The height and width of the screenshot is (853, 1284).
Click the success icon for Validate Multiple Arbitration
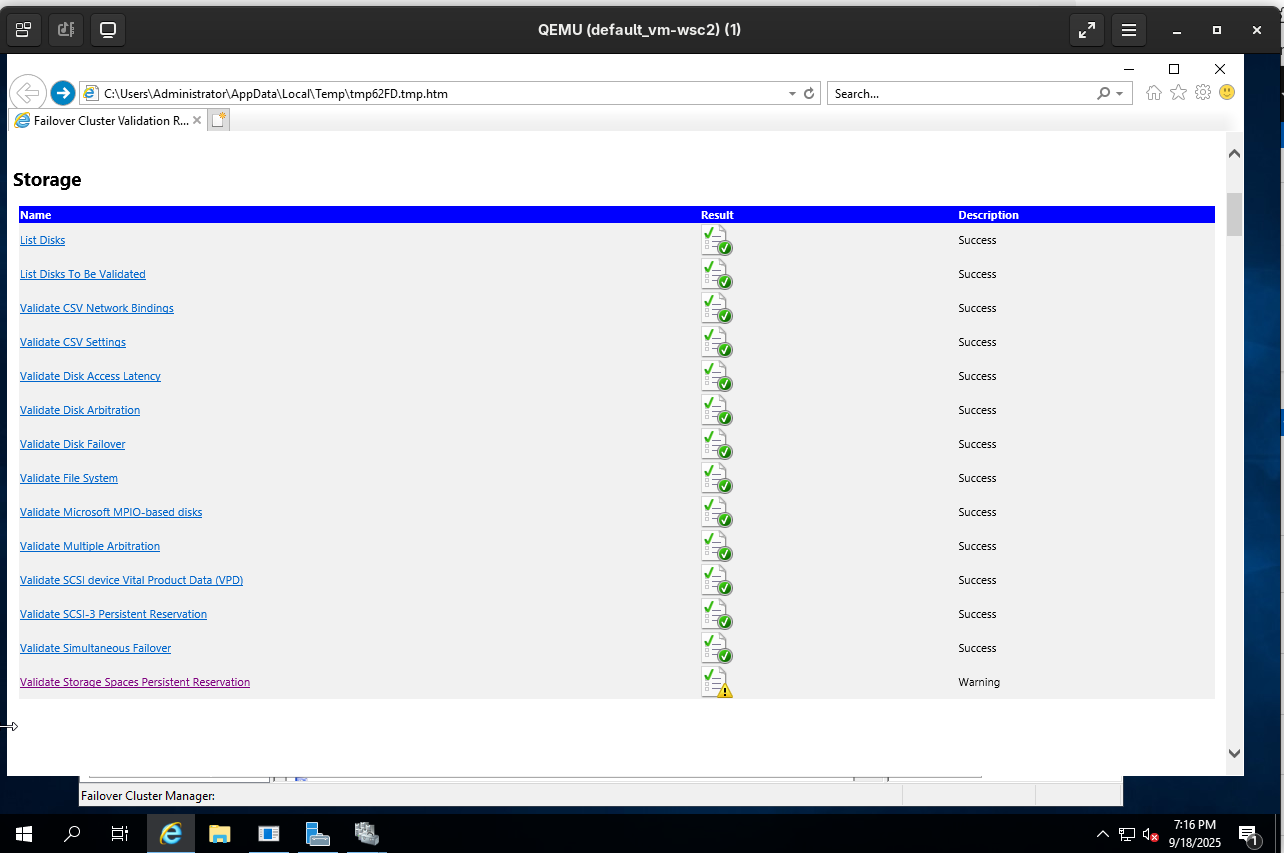[717, 546]
